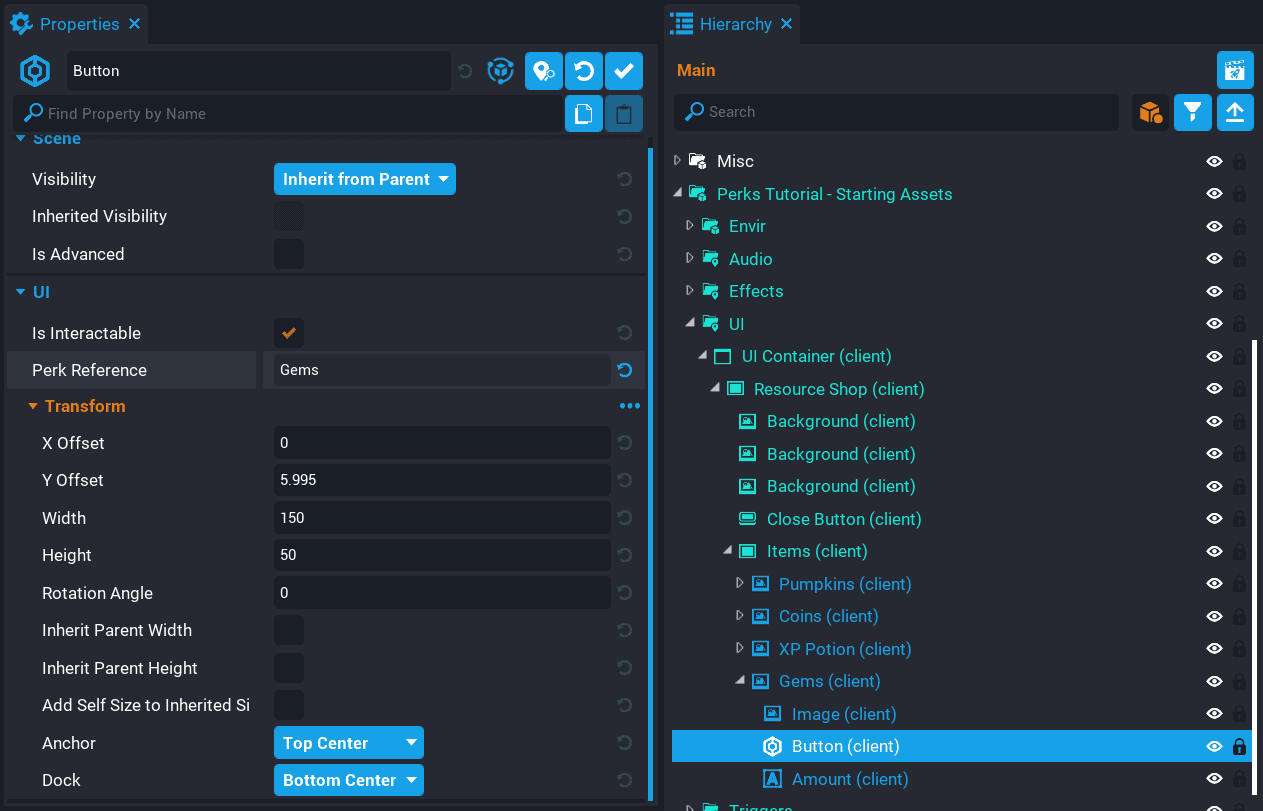This screenshot has height=811, width=1263.
Task: Enable the Inherit Parent Width checkbox
Action: tap(289, 630)
